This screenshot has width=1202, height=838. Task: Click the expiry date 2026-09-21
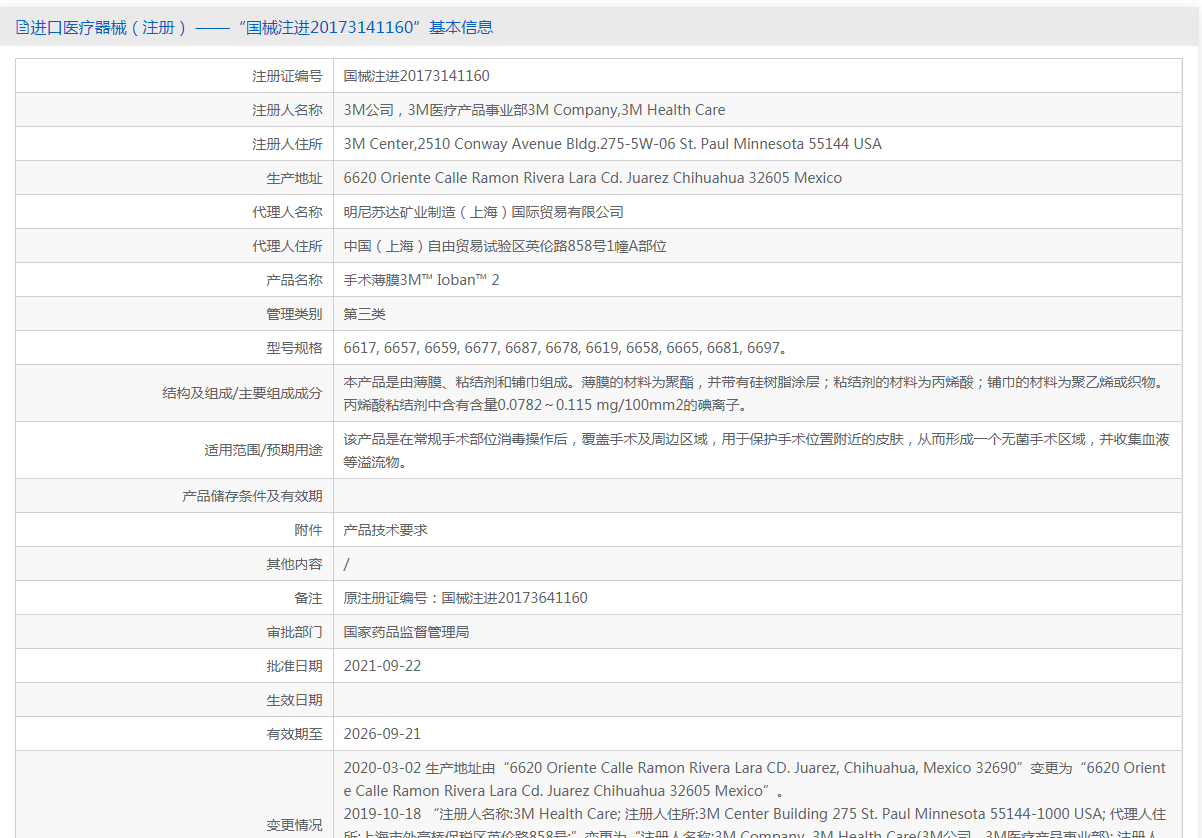(383, 734)
